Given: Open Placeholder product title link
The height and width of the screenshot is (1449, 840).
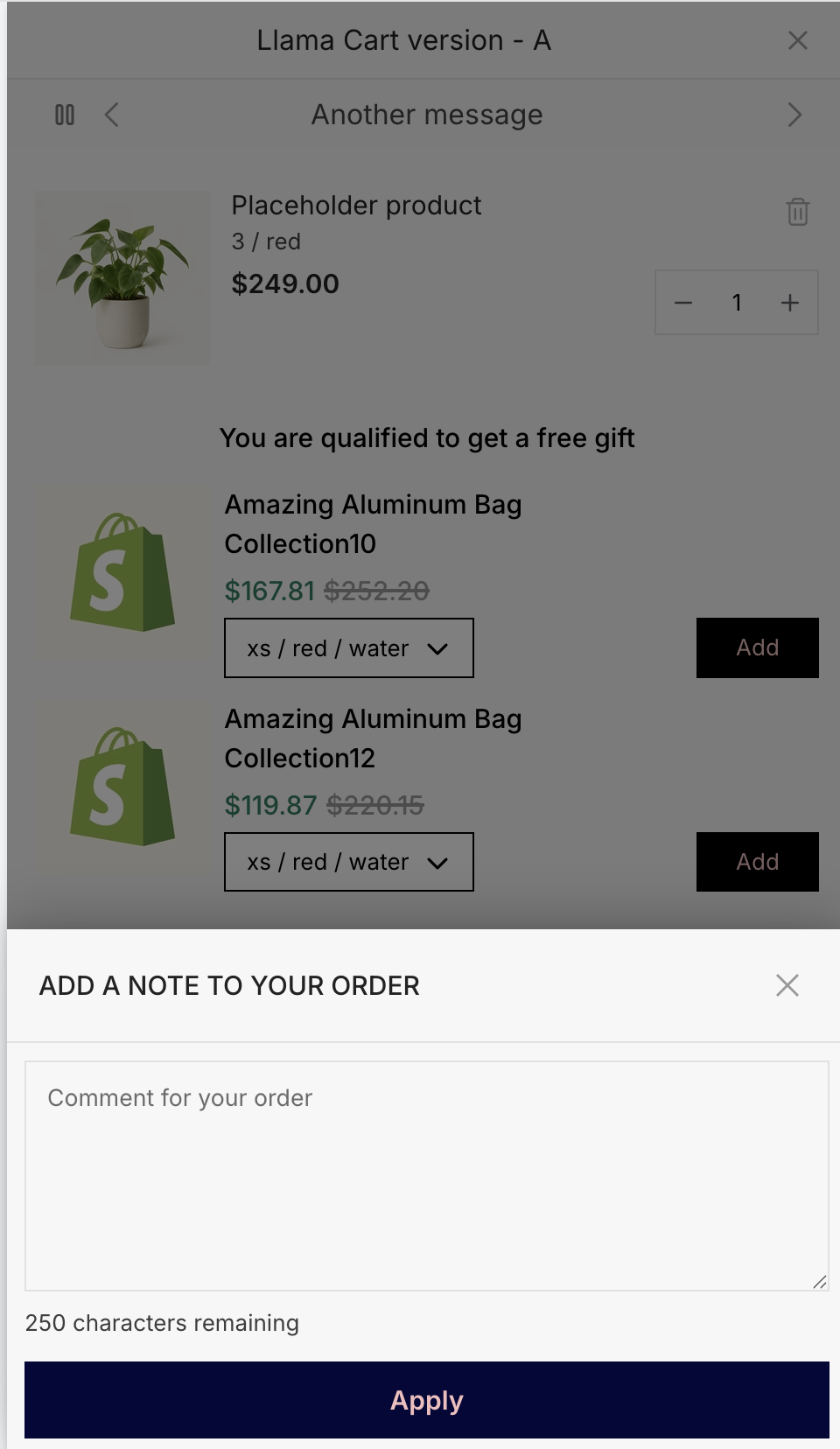Looking at the screenshot, I should click(x=356, y=206).
